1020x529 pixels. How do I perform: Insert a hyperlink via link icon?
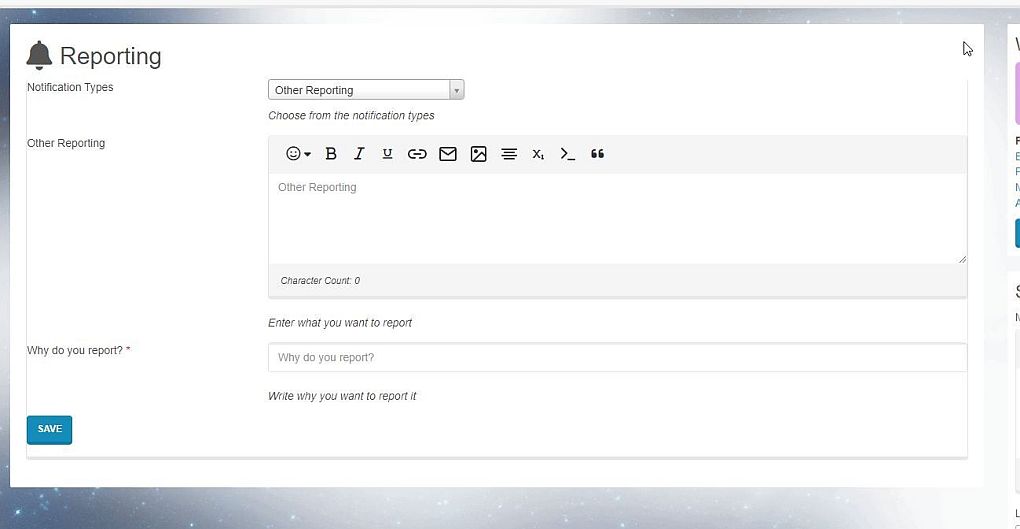click(x=417, y=154)
